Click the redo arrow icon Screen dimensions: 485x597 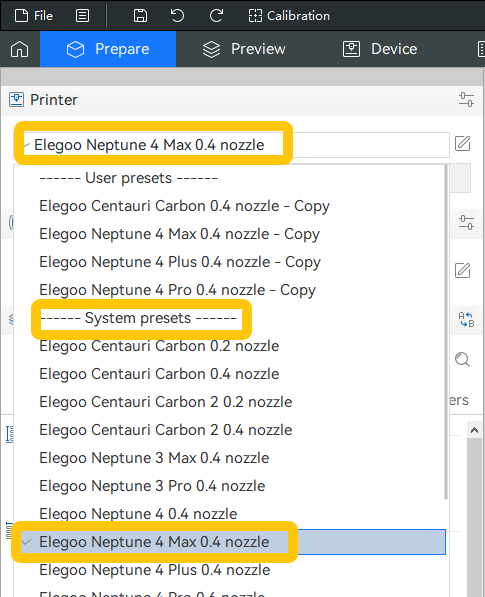tap(216, 16)
